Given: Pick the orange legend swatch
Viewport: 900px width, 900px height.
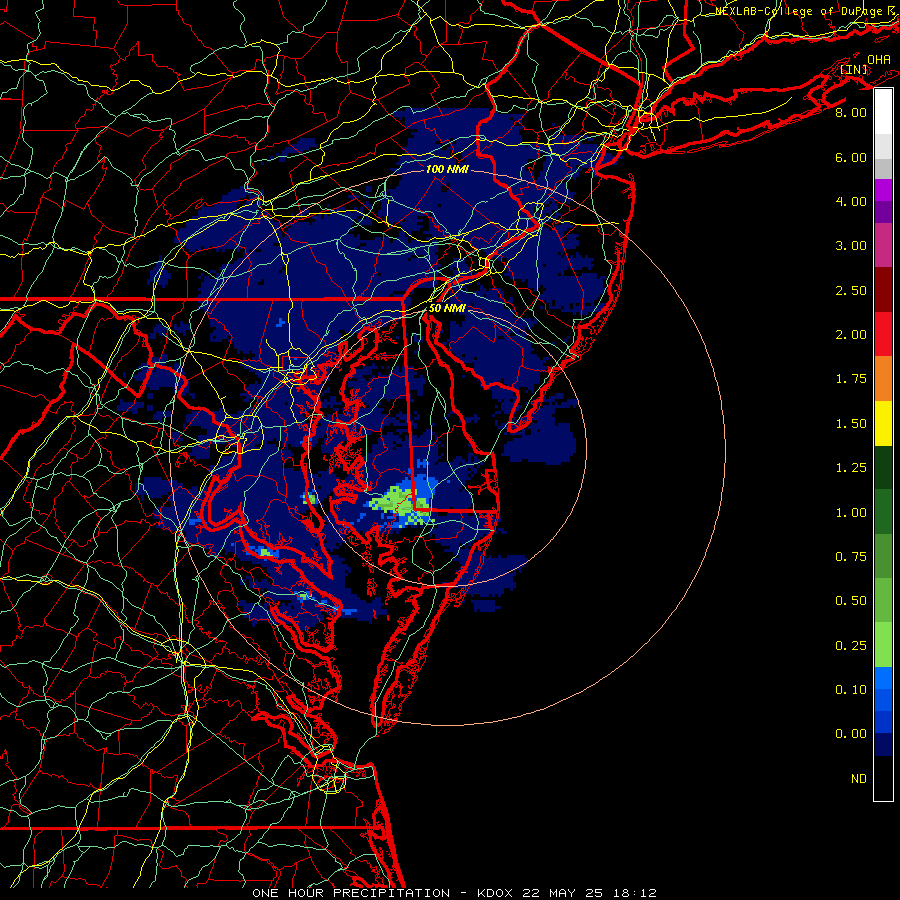Looking at the screenshot, I should (883, 379).
